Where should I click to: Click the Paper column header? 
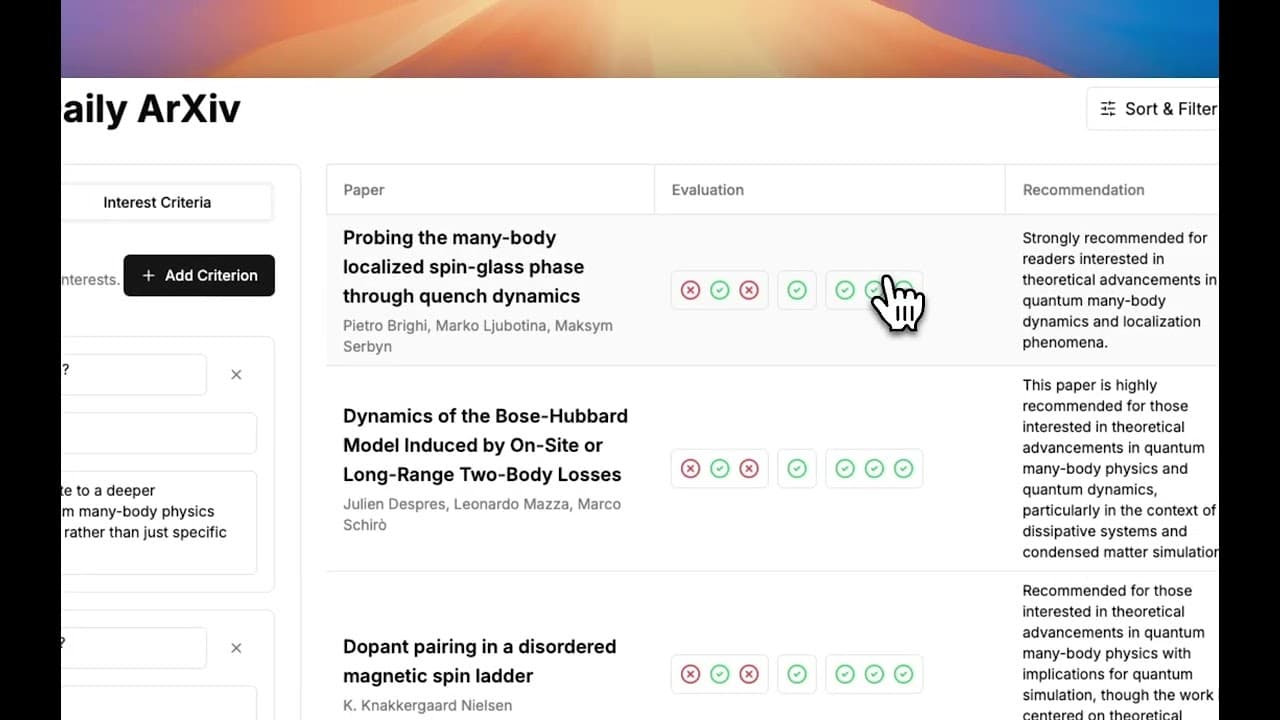[x=490, y=190]
